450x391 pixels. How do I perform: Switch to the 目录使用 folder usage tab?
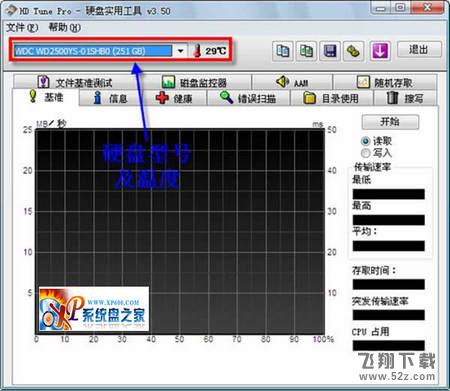[x=332, y=98]
